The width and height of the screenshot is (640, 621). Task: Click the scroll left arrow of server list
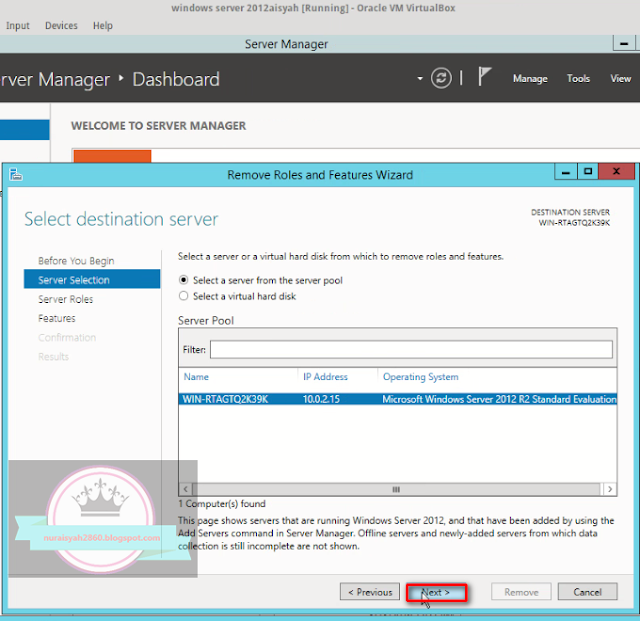[186, 489]
